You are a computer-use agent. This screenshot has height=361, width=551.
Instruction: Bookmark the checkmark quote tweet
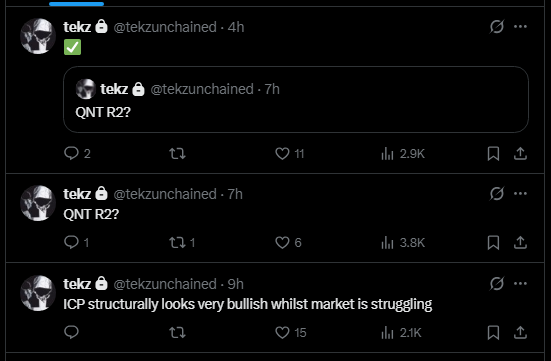pos(493,154)
